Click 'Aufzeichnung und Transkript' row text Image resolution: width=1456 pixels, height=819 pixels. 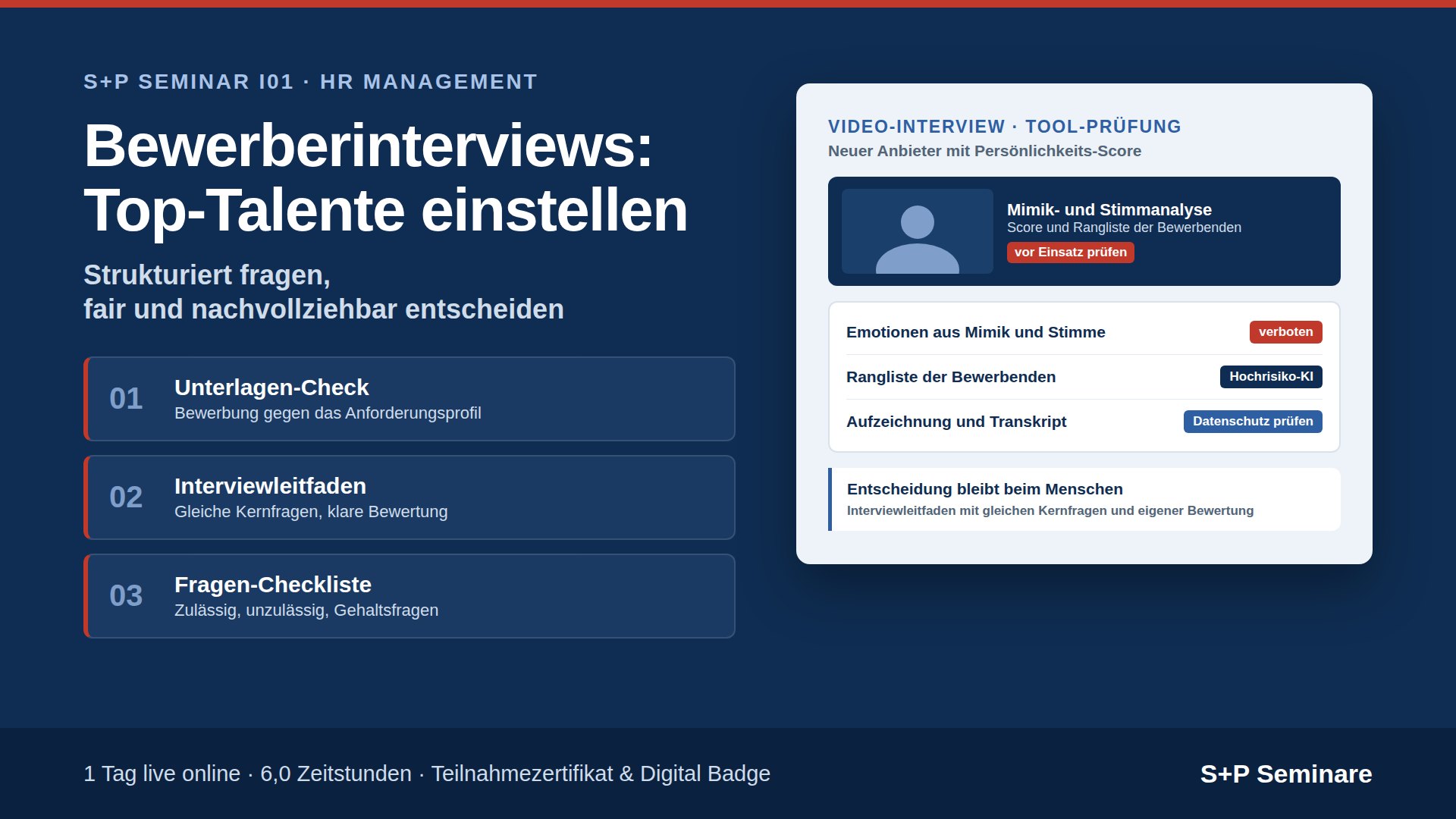pos(955,422)
